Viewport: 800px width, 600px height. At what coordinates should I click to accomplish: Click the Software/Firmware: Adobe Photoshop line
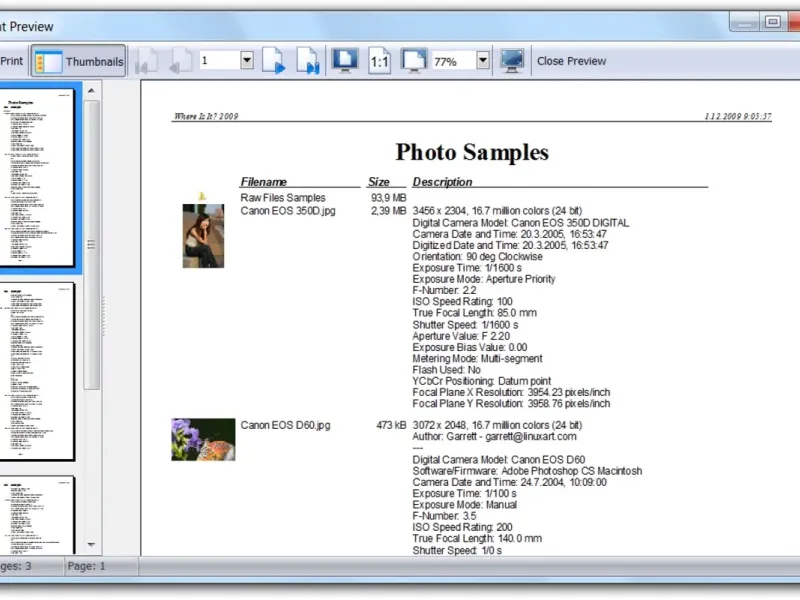527,471
